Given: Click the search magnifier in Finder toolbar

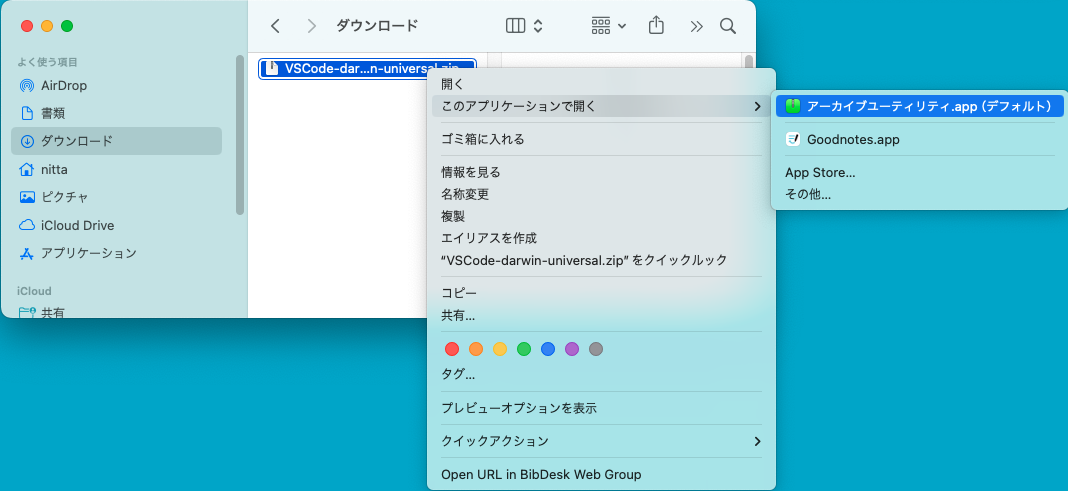Looking at the screenshot, I should (x=728, y=26).
